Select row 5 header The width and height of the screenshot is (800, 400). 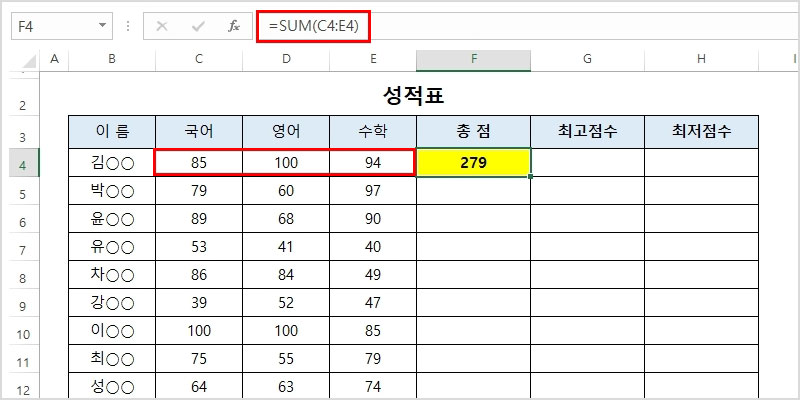23,191
